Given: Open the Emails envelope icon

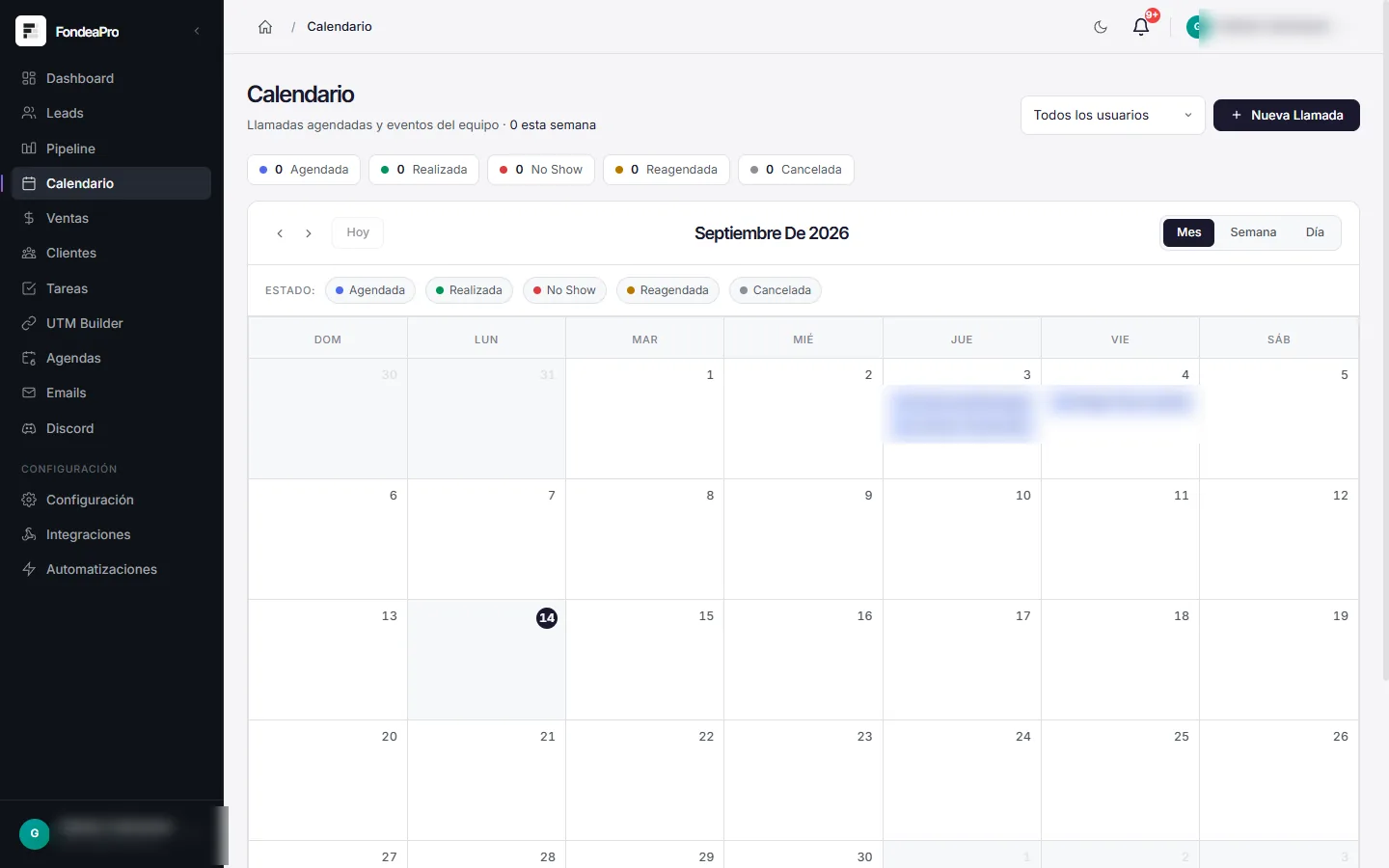Looking at the screenshot, I should (29, 393).
